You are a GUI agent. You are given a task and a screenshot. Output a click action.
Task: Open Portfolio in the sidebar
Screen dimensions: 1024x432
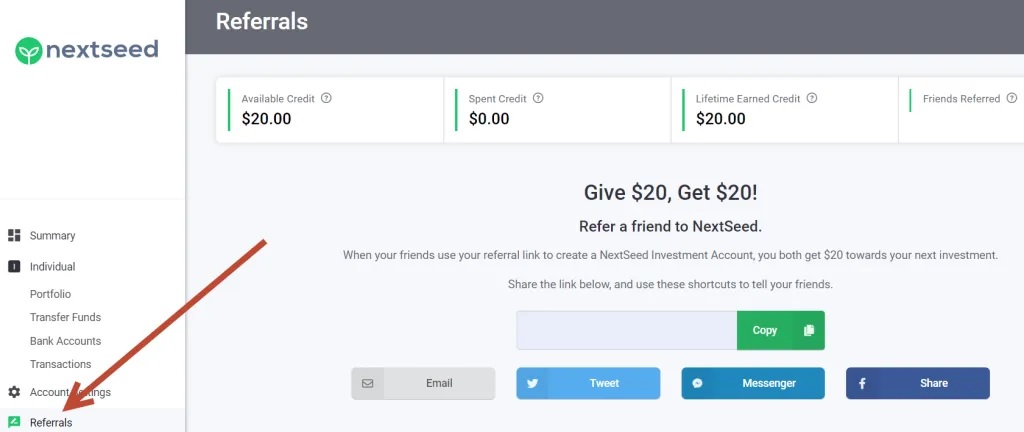pos(50,294)
